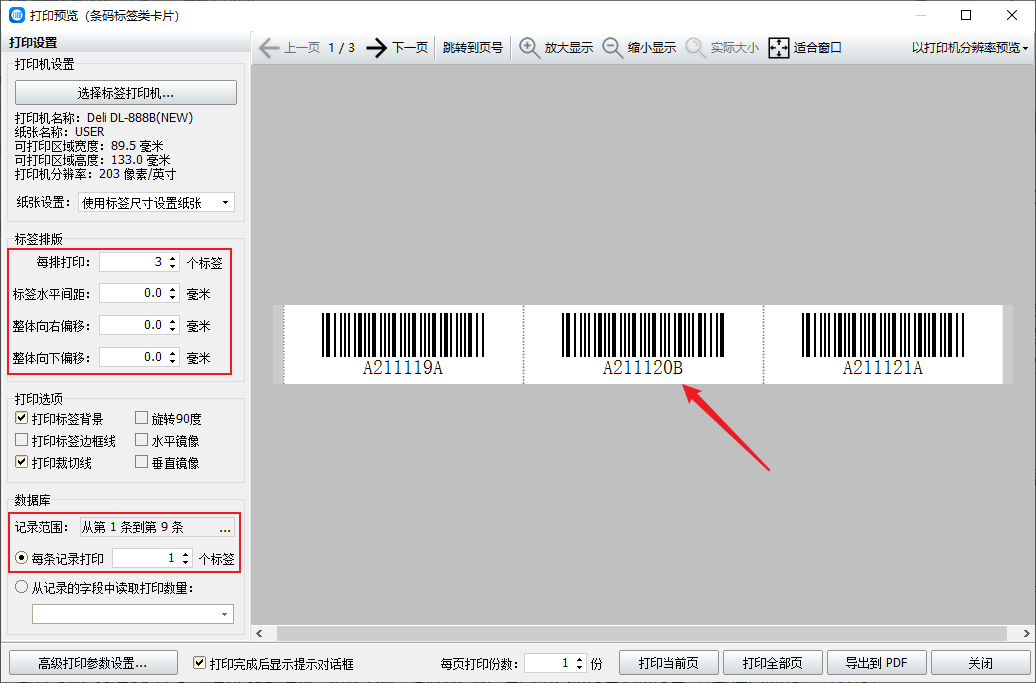Go to previous page arrow icon
The height and width of the screenshot is (683, 1036).
click(x=268, y=48)
